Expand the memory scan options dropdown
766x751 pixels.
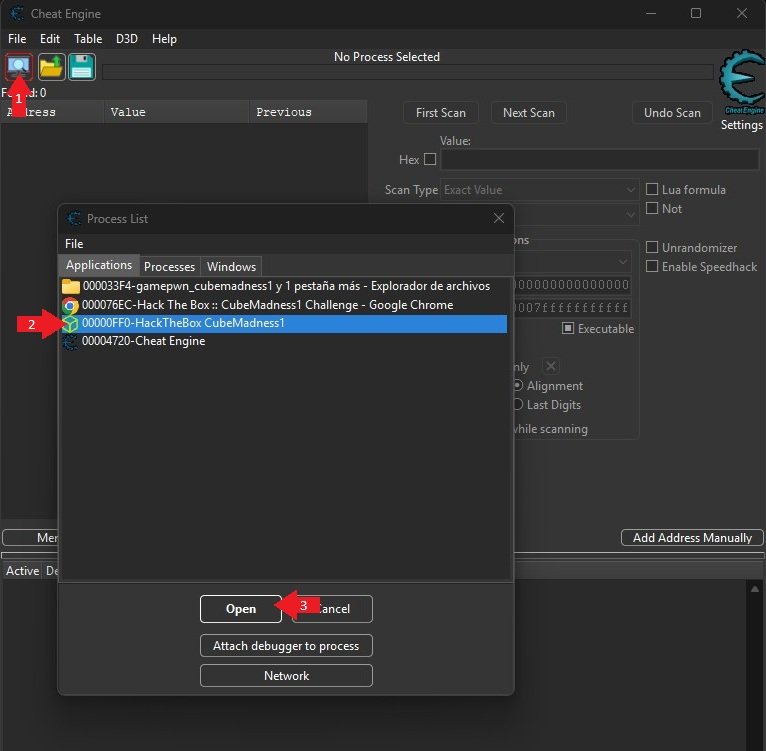tap(573, 261)
